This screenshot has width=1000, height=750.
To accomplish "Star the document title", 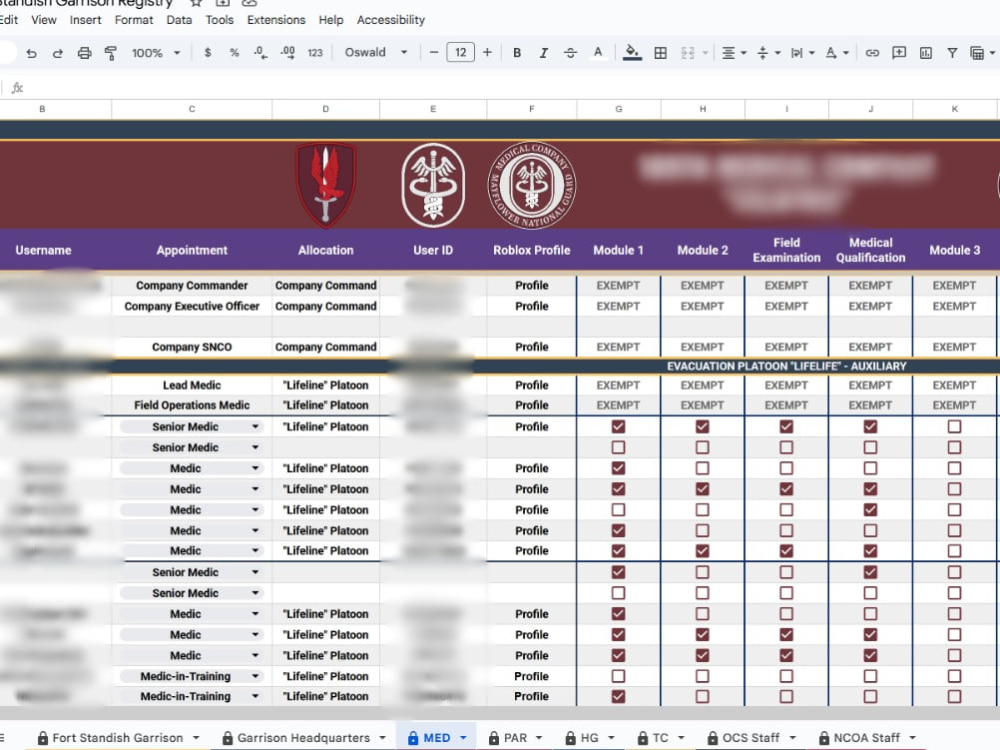I will [196, 3].
